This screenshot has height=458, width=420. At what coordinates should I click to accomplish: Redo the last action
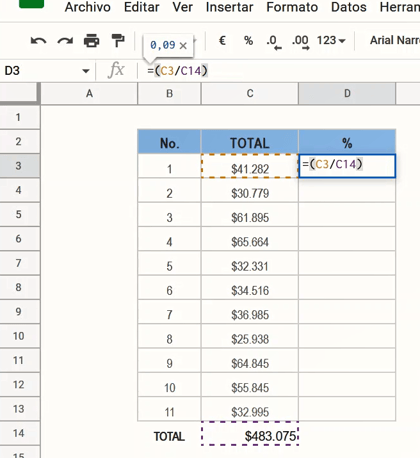tap(65, 41)
